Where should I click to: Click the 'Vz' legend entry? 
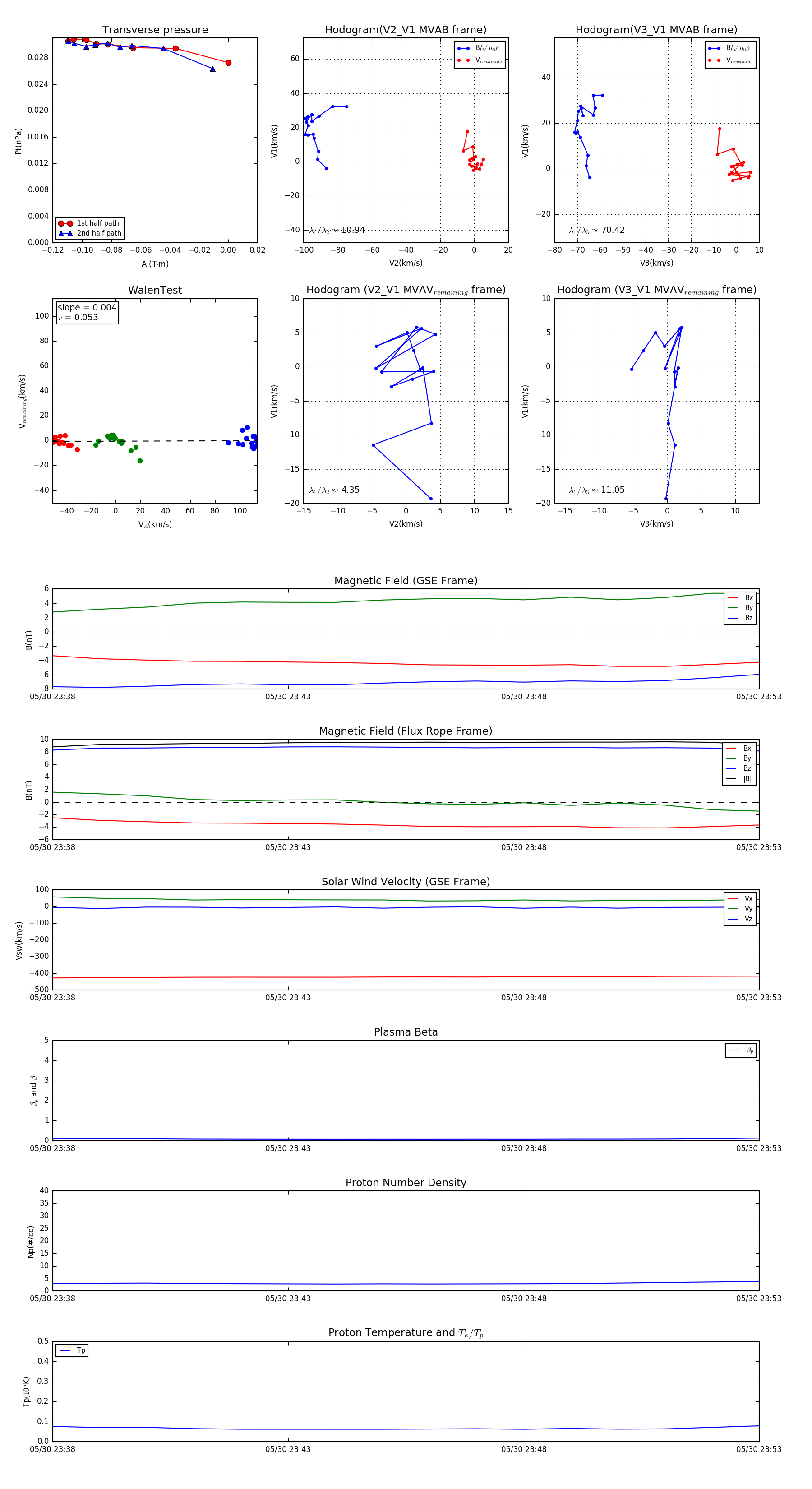[x=740, y=919]
